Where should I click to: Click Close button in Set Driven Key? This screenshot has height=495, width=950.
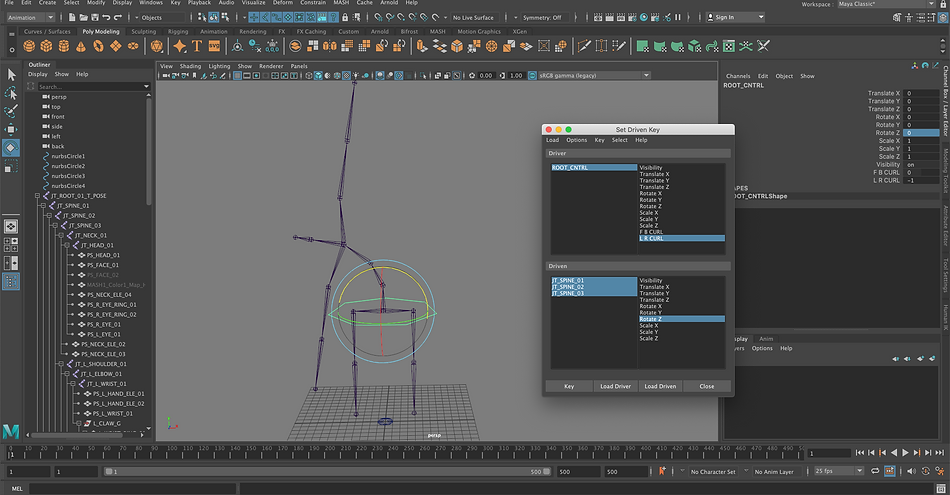[x=706, y=386]
